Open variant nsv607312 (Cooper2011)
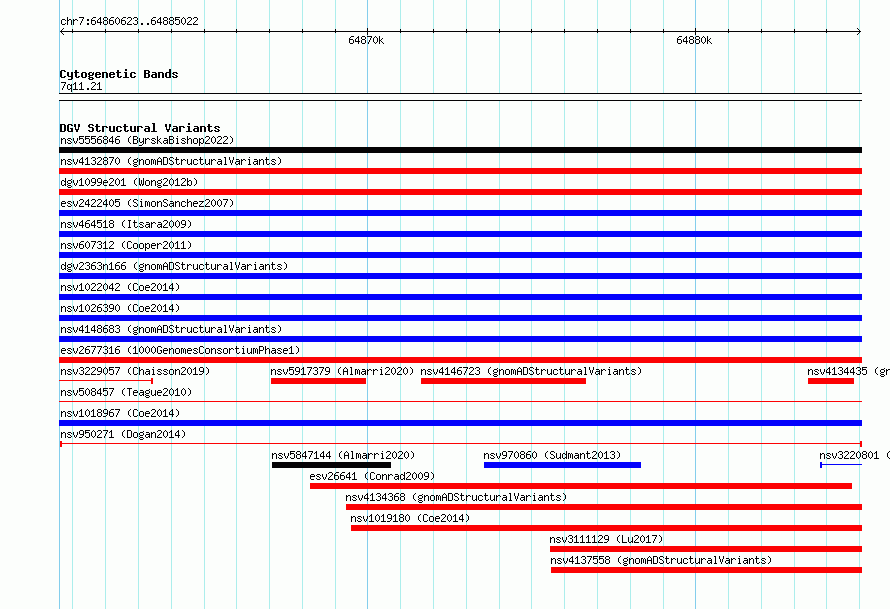Viewport: 890px width, 609px height. click(x=126, y=245)
